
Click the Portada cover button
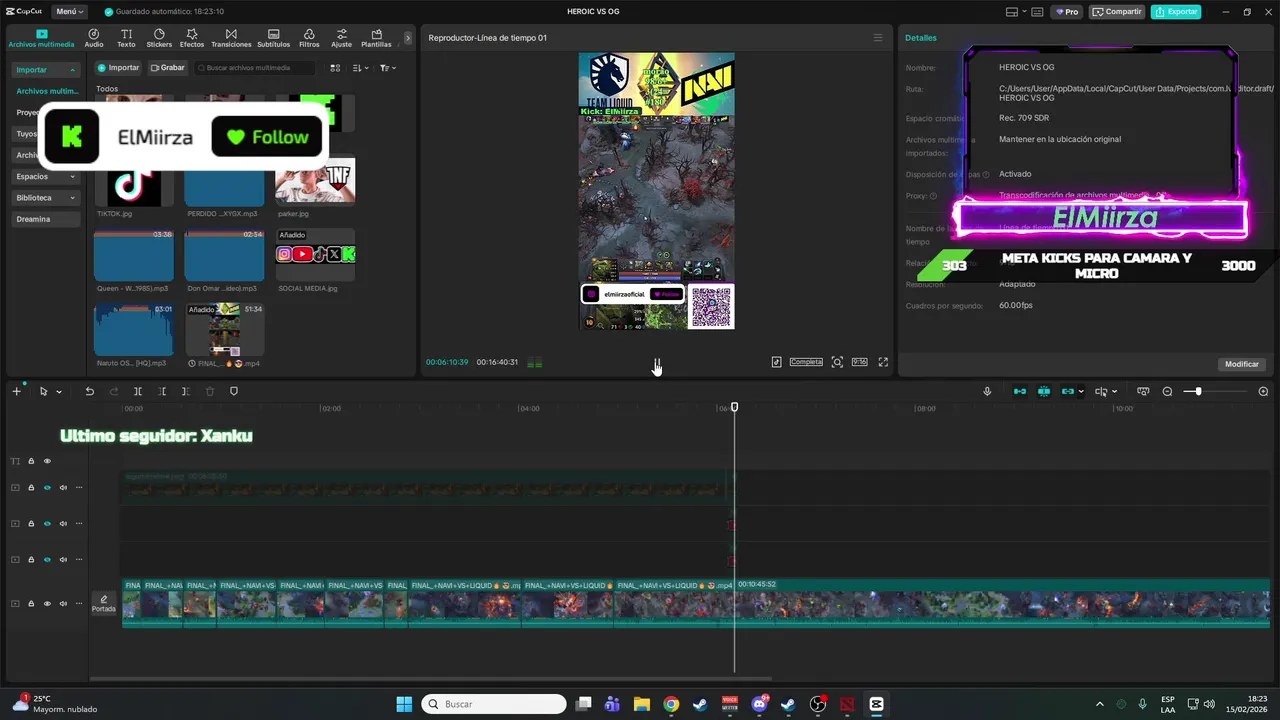click(x=104, y=603)
